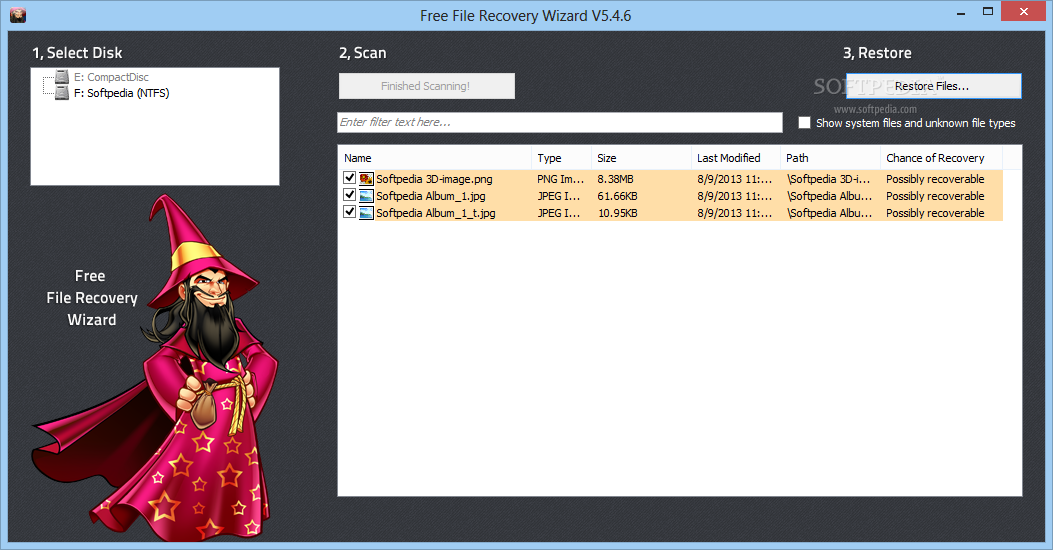Sort by the Name column header
The image size is (1053, 550).
coord(434,158)
